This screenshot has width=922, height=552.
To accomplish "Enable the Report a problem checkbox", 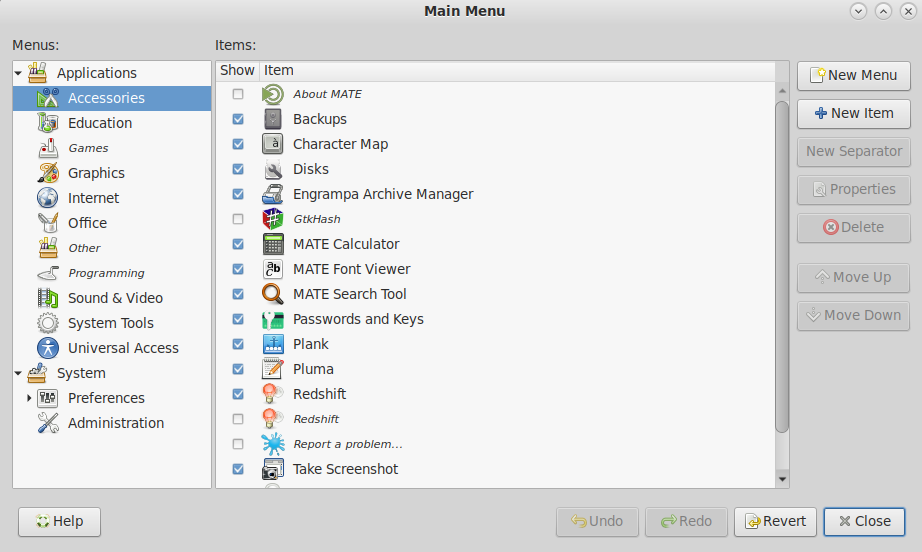I will click(x=238, y=444).
